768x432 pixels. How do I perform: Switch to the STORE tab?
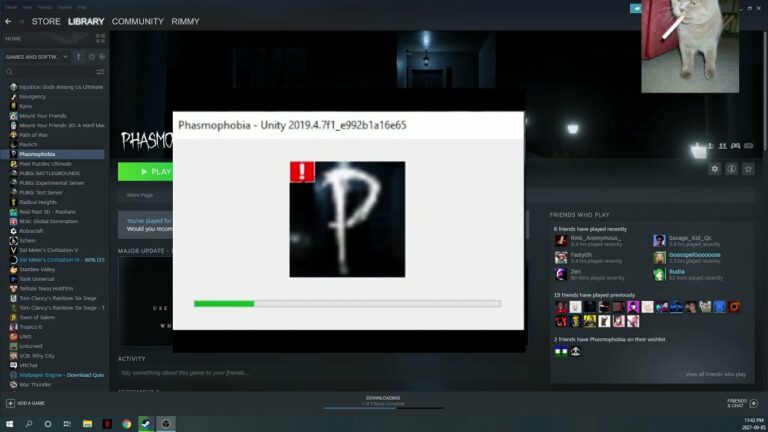pos(46,22)
